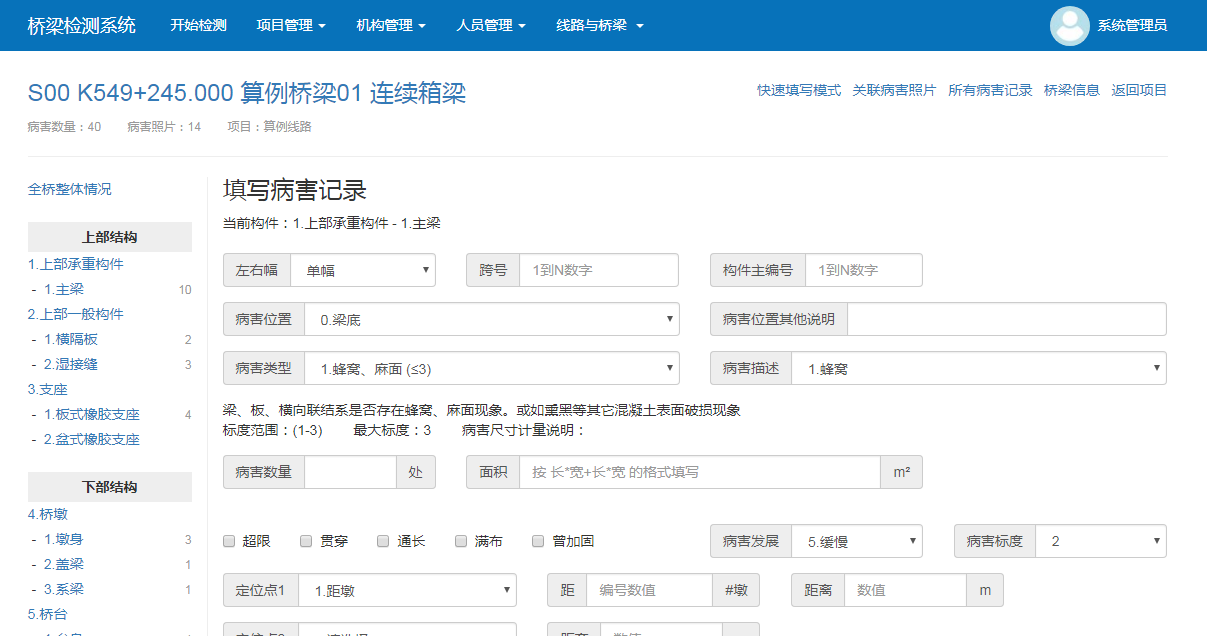The width and height of the screenshot is (1207, 636).
Task: Go to 所有病害记录
Action: [x=990, y=90]
